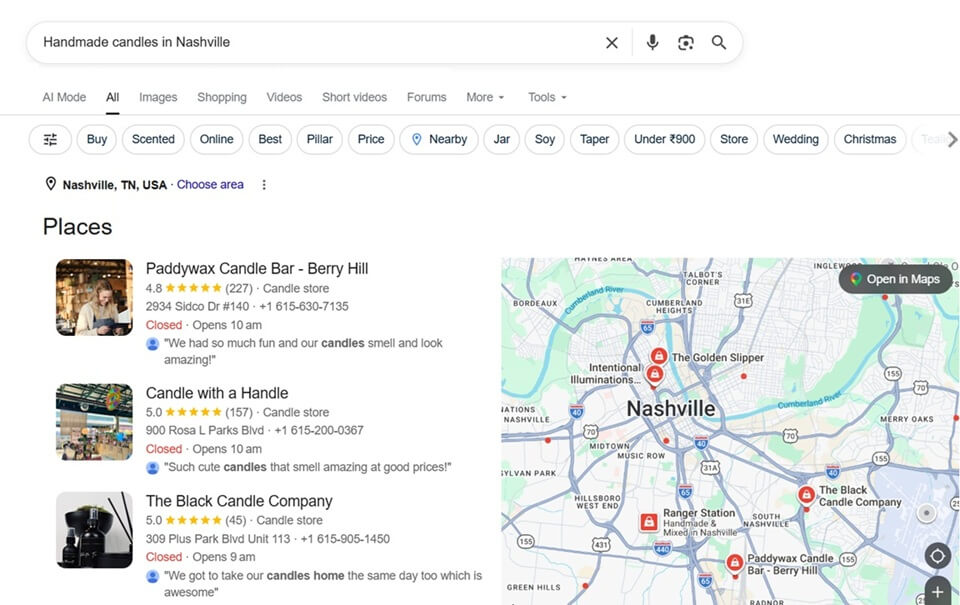
Task: Click the 309 Plus Park Blvd Unit 113 address
Action: (218, 539)
